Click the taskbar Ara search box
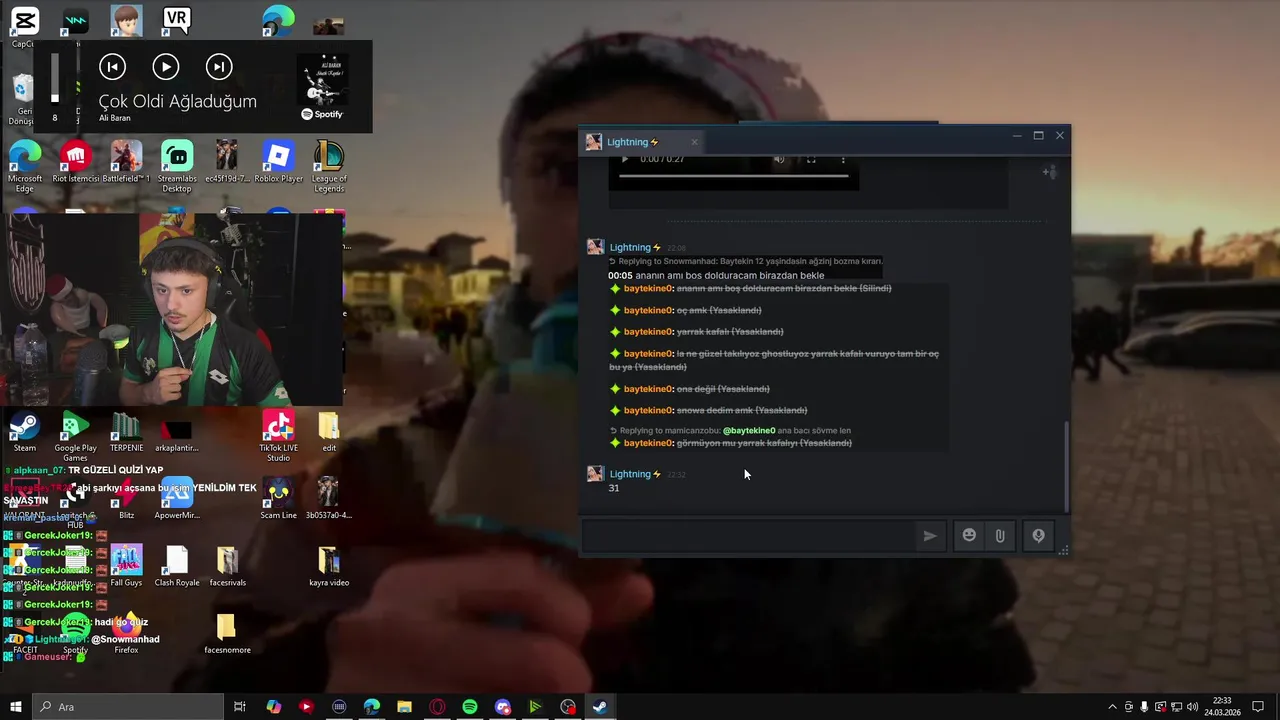Image resolution: width=1280 pixels, height=720 pixels. click(x=128, y=707)
